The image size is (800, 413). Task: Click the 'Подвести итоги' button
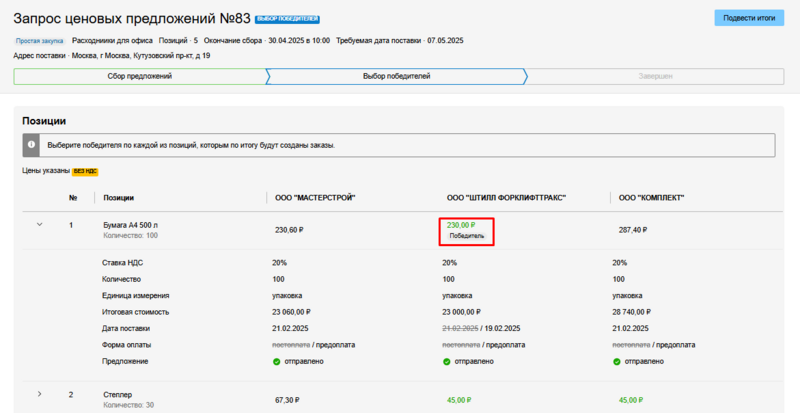click(x=749, y=18)
